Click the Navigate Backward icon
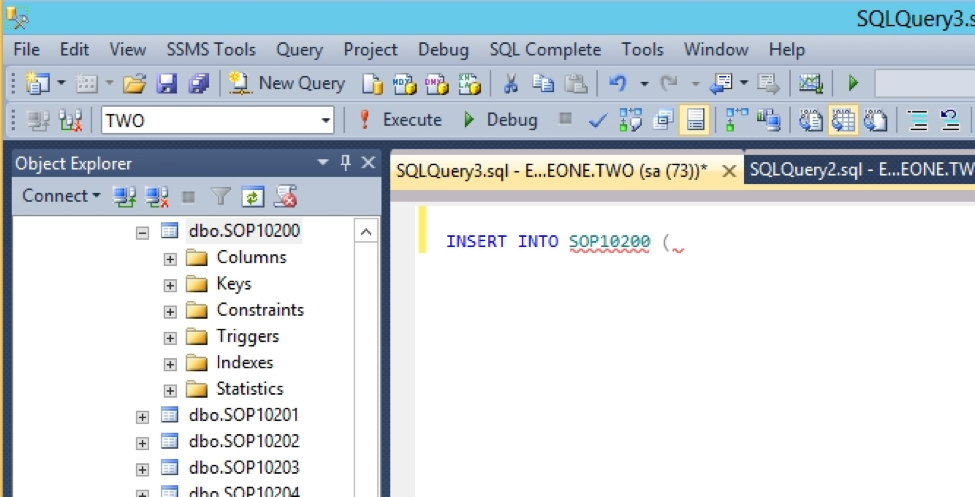 [x=721, y=83]
